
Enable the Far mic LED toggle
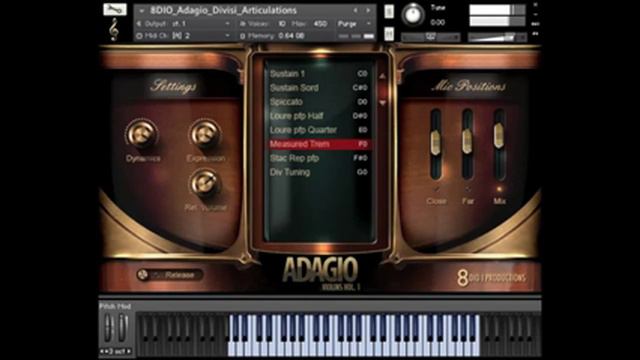pos(468,189)
